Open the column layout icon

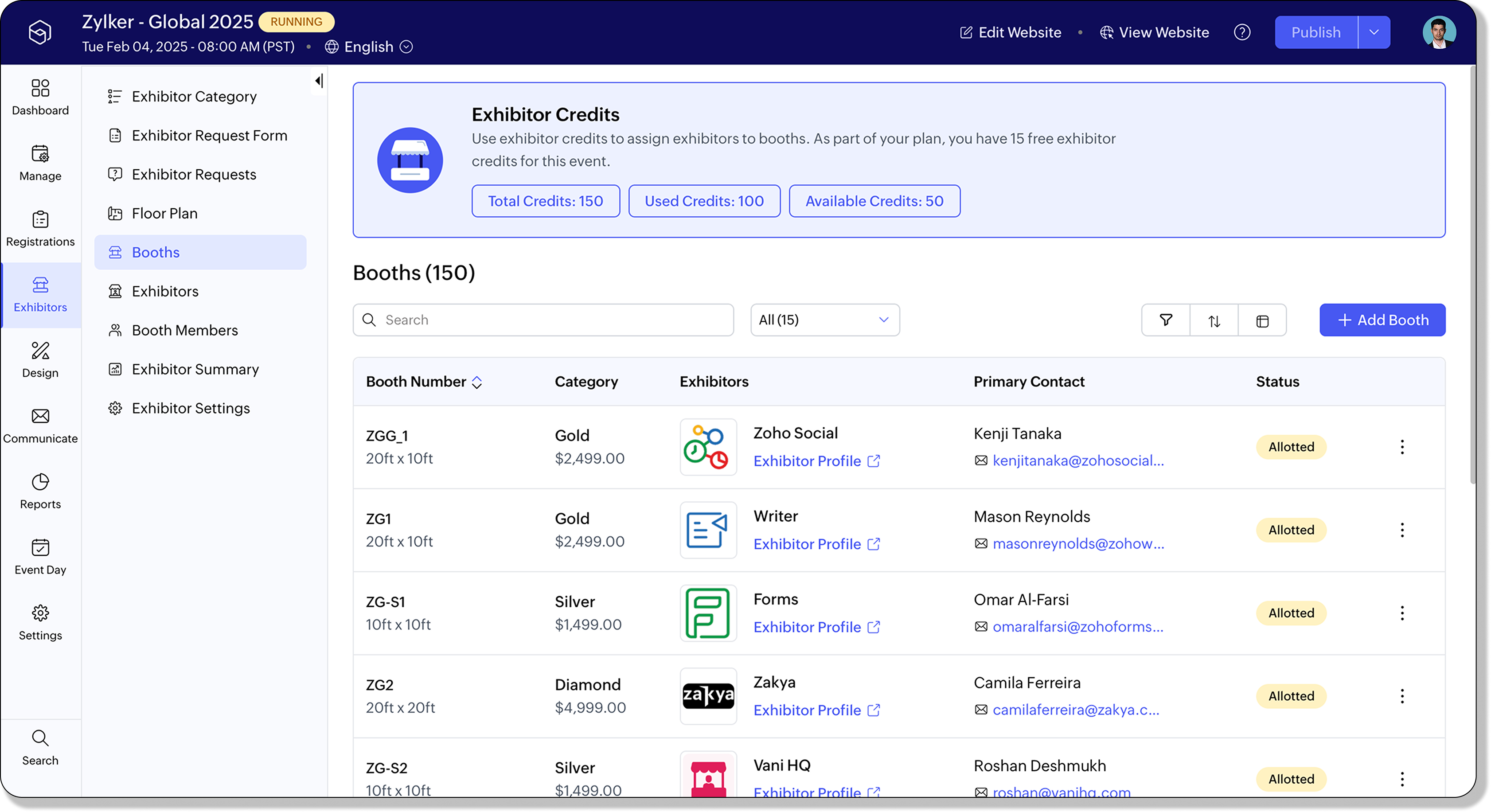coord(1262,320)
